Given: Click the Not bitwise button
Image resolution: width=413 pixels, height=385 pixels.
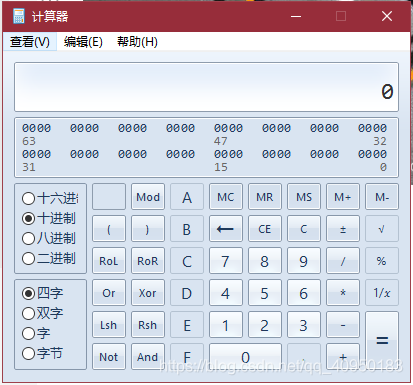Looking at the screenshot, I should click(109, 357).
